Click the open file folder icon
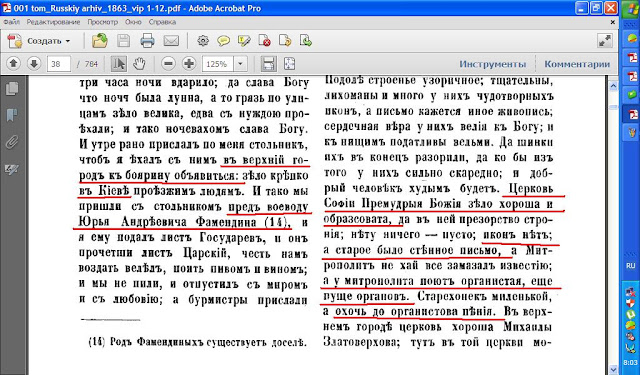Screen dimensions: 640x375 [100, 41]
